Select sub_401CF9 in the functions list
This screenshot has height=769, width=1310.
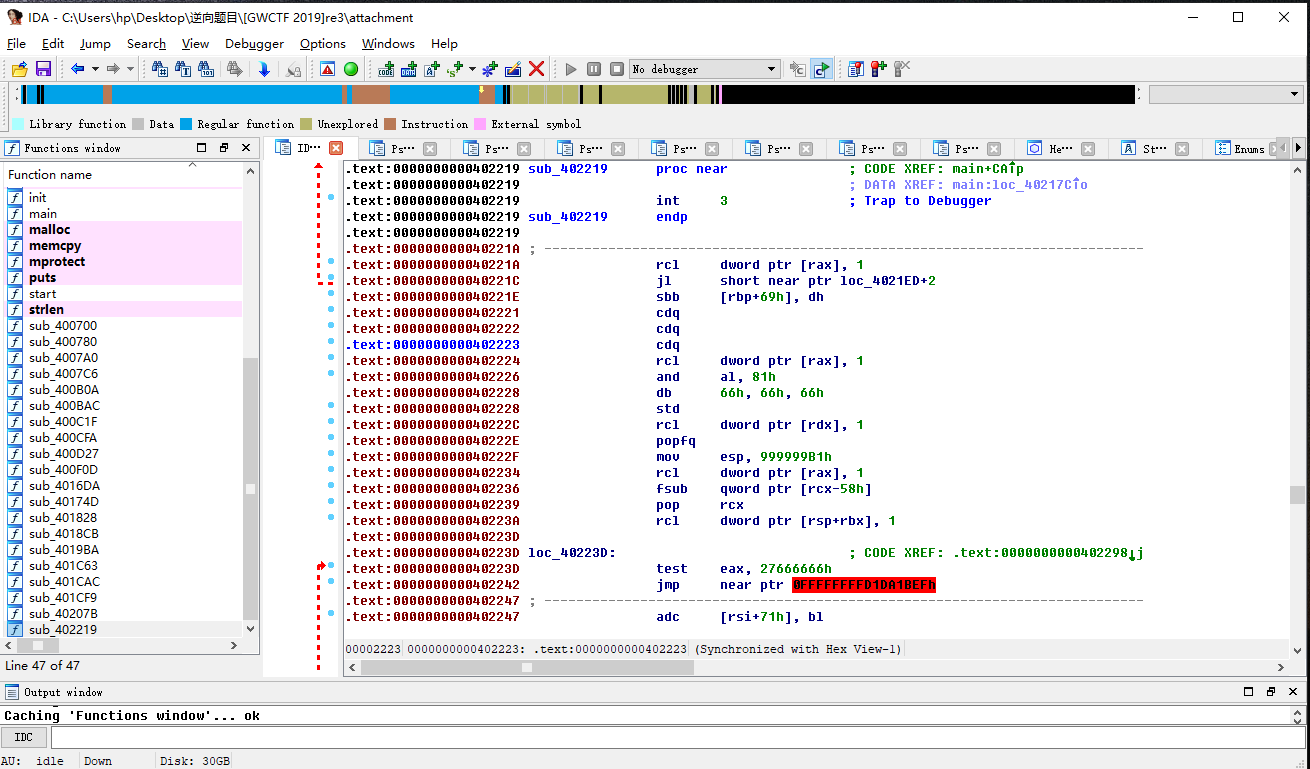tap(64, 598)
